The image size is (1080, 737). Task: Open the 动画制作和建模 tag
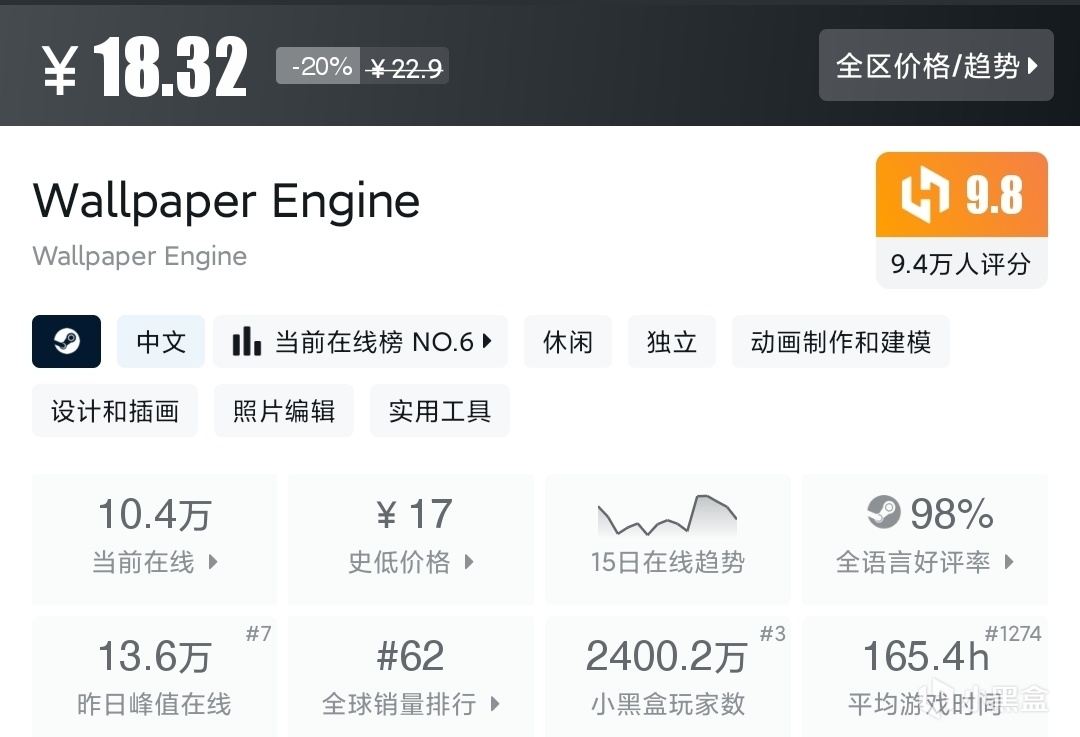841,342
